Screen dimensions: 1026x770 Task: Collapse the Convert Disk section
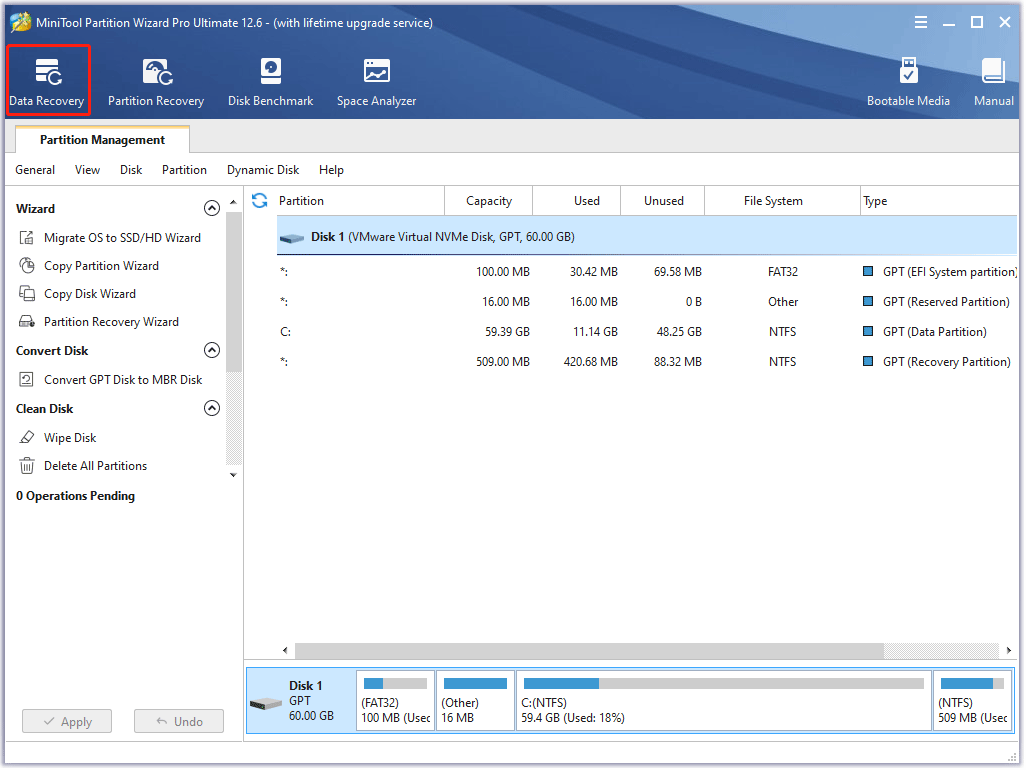pos(212,350)
